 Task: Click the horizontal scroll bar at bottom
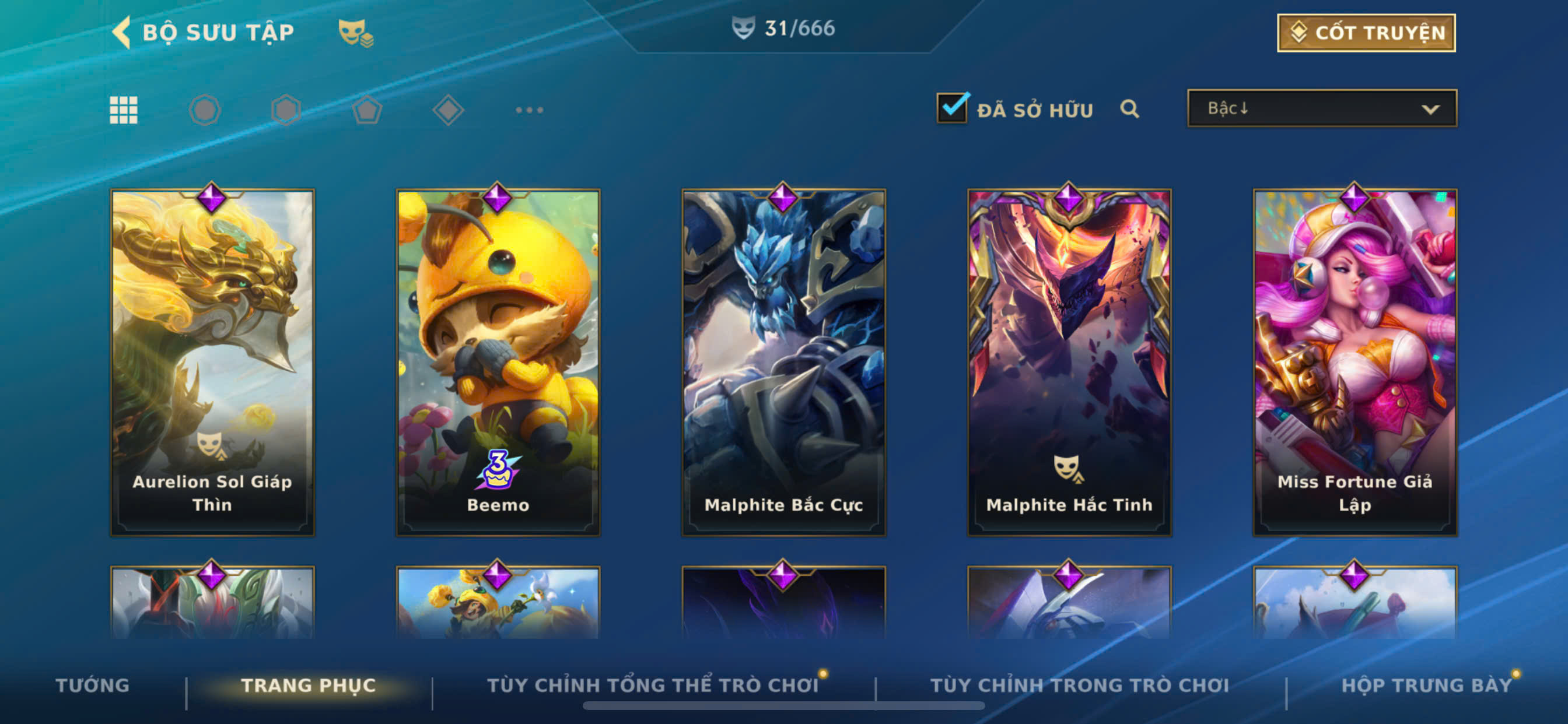(783, 706)
